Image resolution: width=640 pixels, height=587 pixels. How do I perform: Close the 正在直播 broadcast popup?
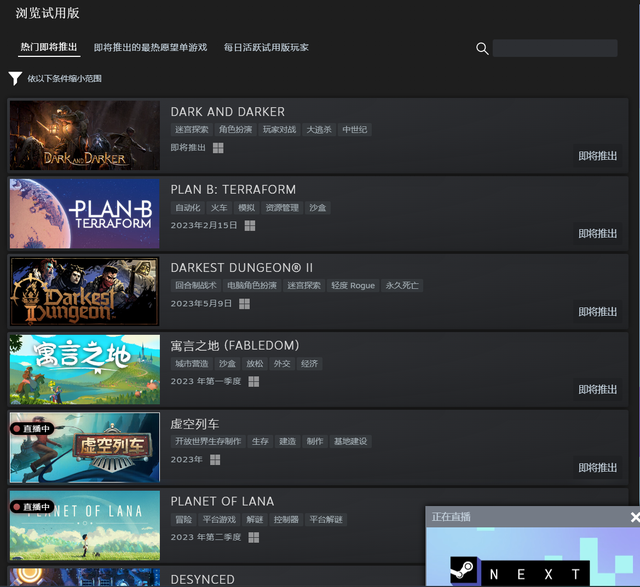click(x=635, y=517)
